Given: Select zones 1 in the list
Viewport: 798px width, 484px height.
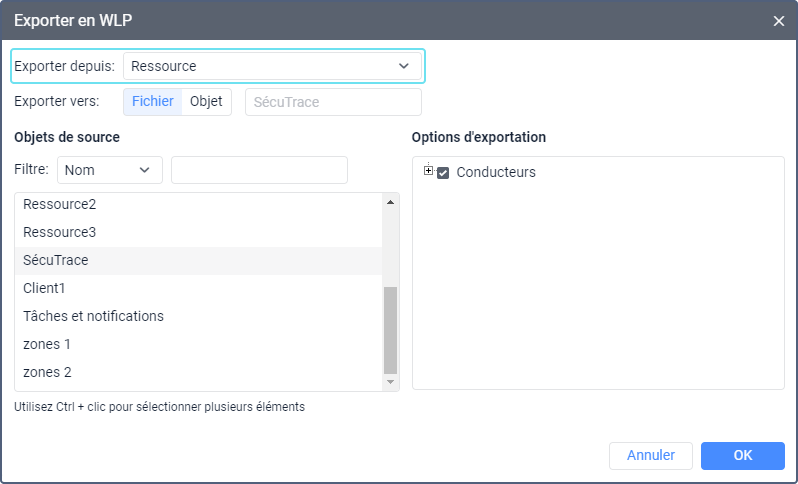Looking at the screenshot, I should [x=47, y=344].
